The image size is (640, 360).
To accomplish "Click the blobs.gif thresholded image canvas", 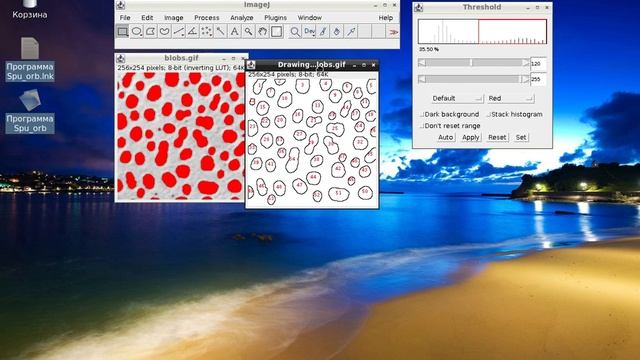I will 181,136.
